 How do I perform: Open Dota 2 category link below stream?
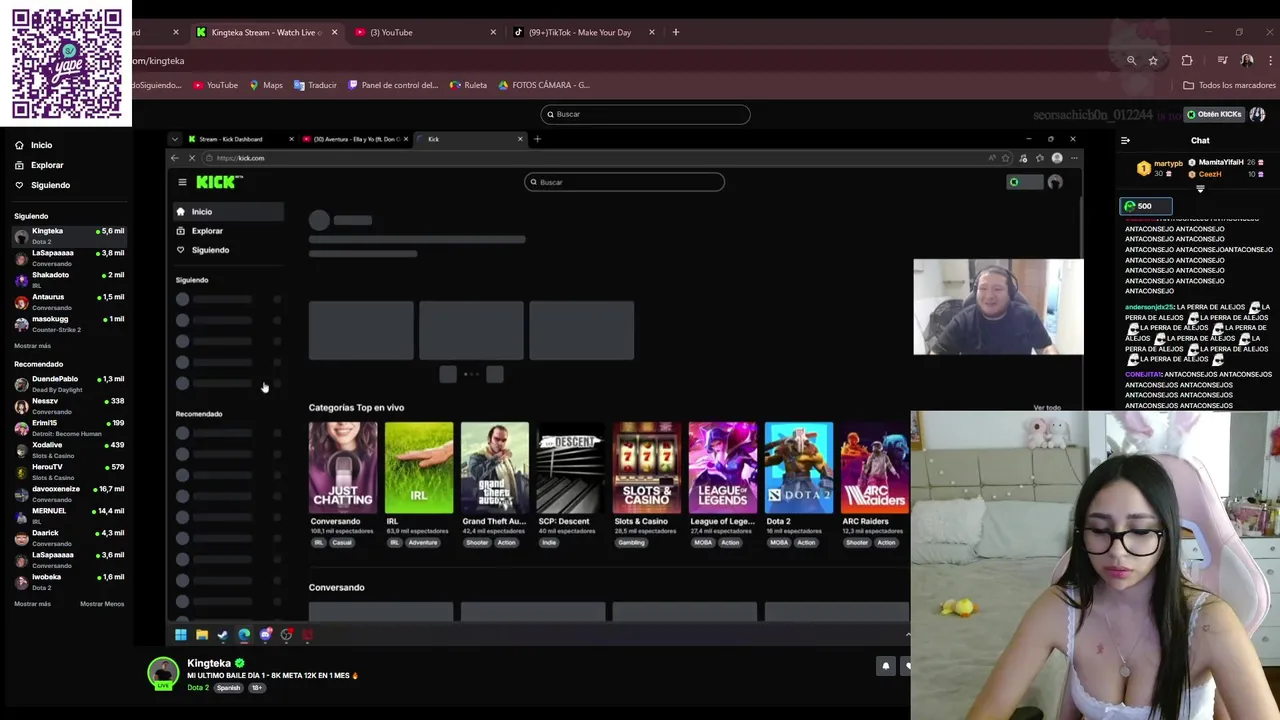pyautogui.click(x=198, y=688)
